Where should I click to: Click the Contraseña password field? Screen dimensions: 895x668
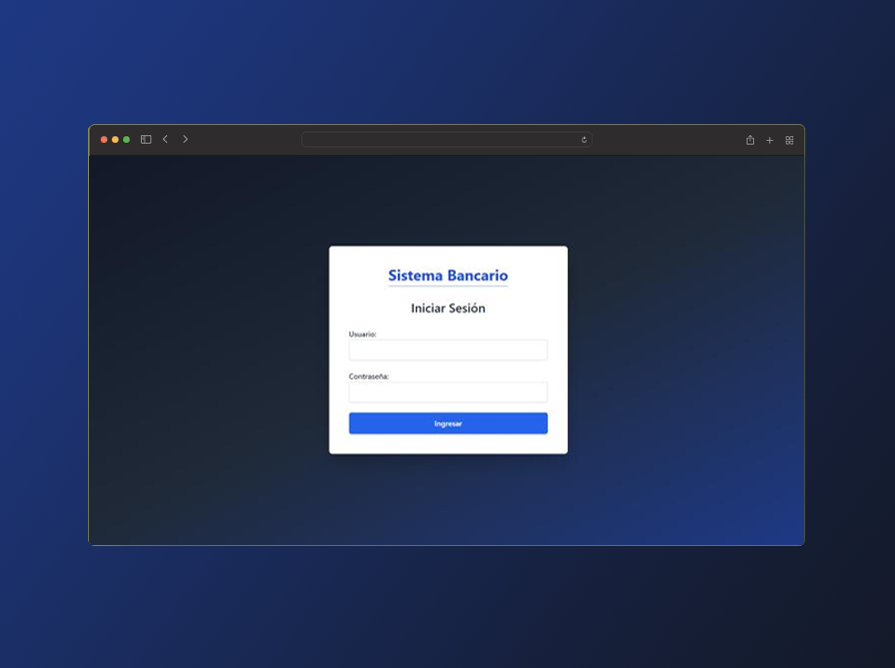448,392
